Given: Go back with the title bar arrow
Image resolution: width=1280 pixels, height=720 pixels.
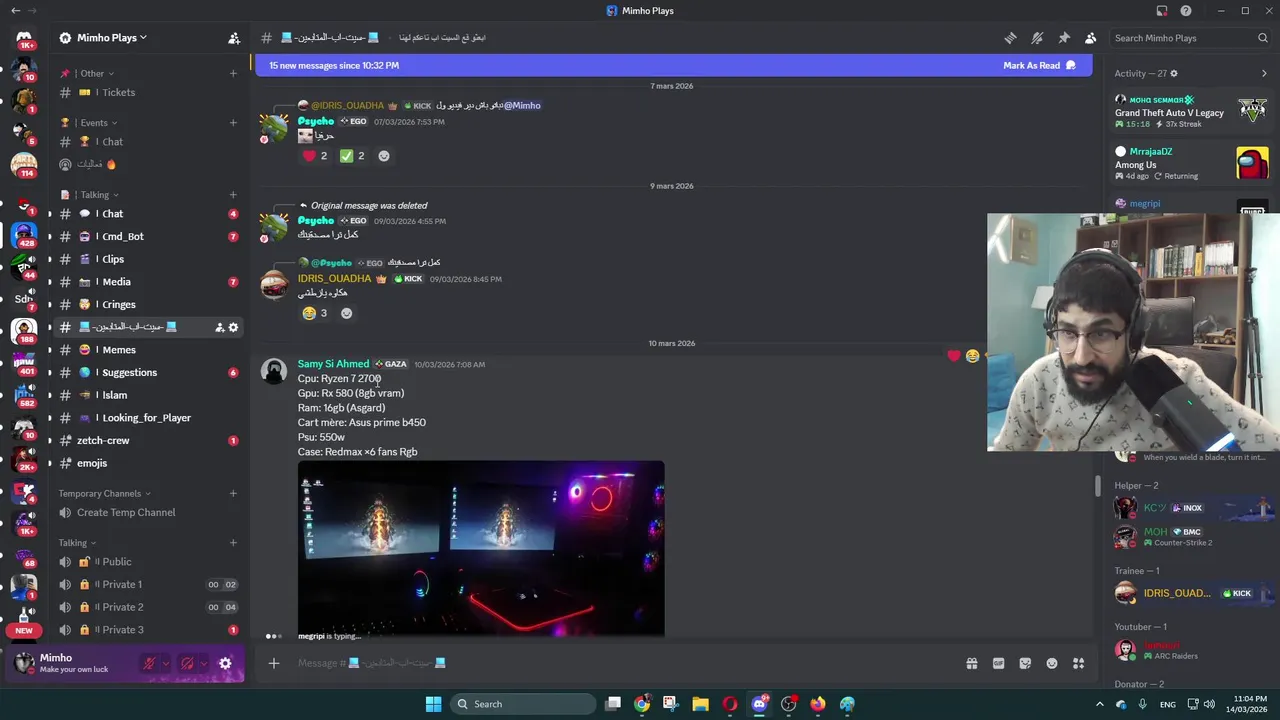Looking at the screenshot, I should click(x=15, y=11).
